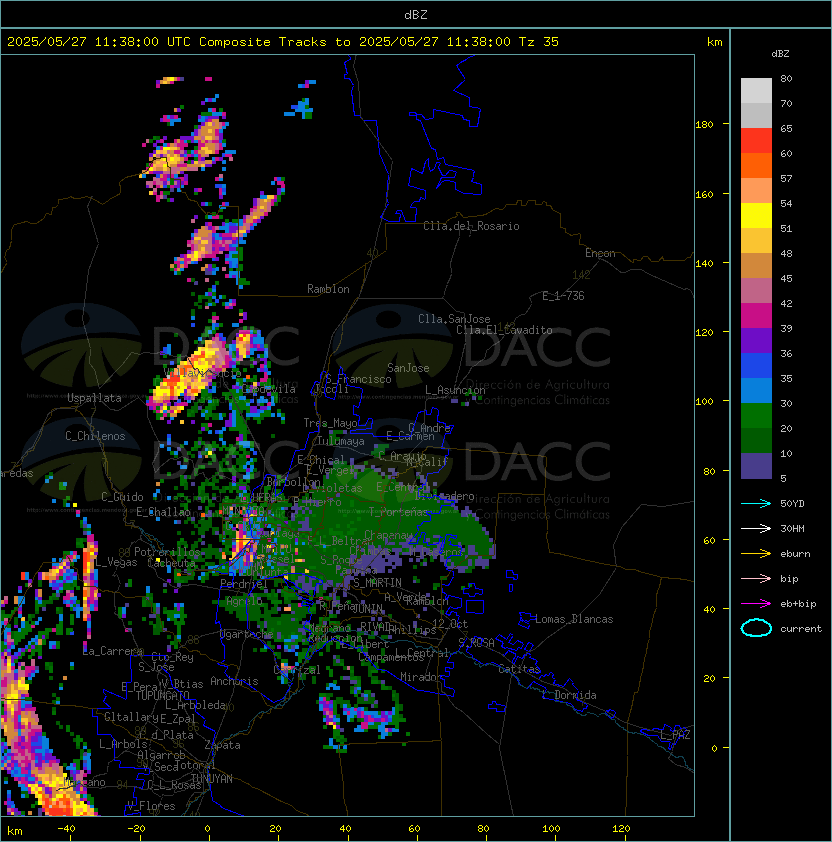Click the V_Flores map label
The width and height of the screenshot is (832, 842).
tap(151, 807)
